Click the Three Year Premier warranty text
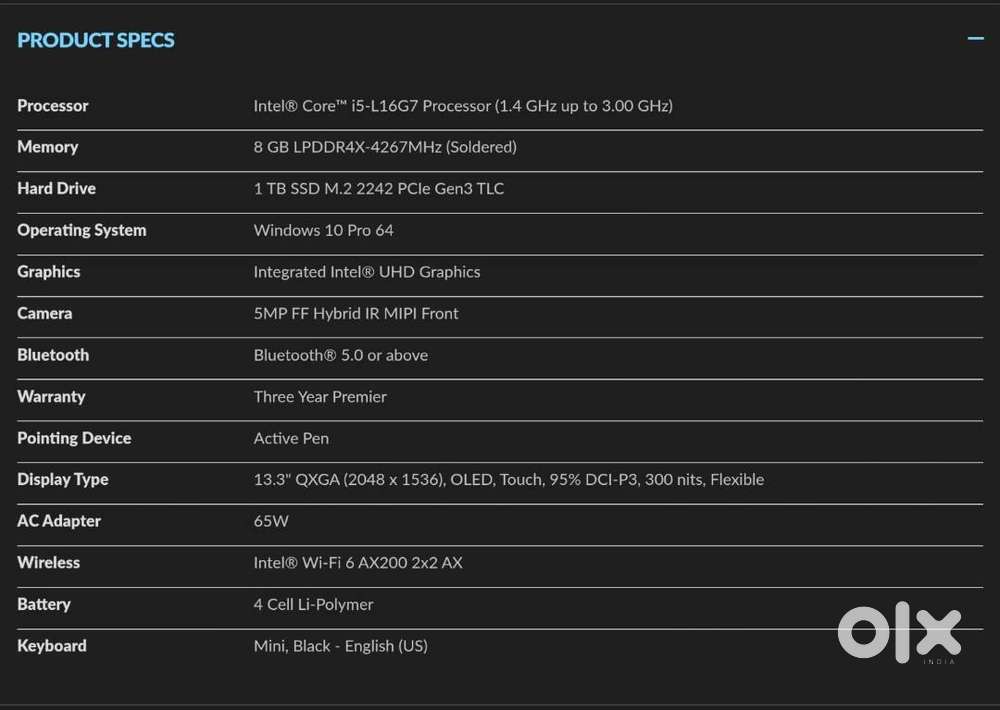 320,397
